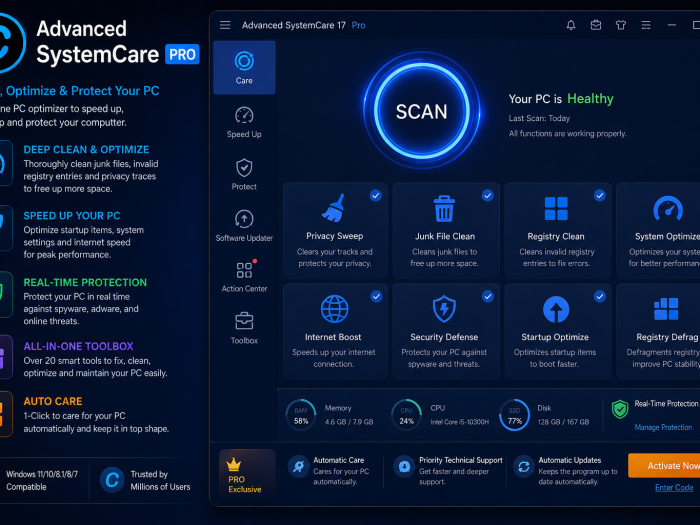This screenshot has width=700, height=525.
Task: Select the Care tab
Action: [x=244, y=68]
